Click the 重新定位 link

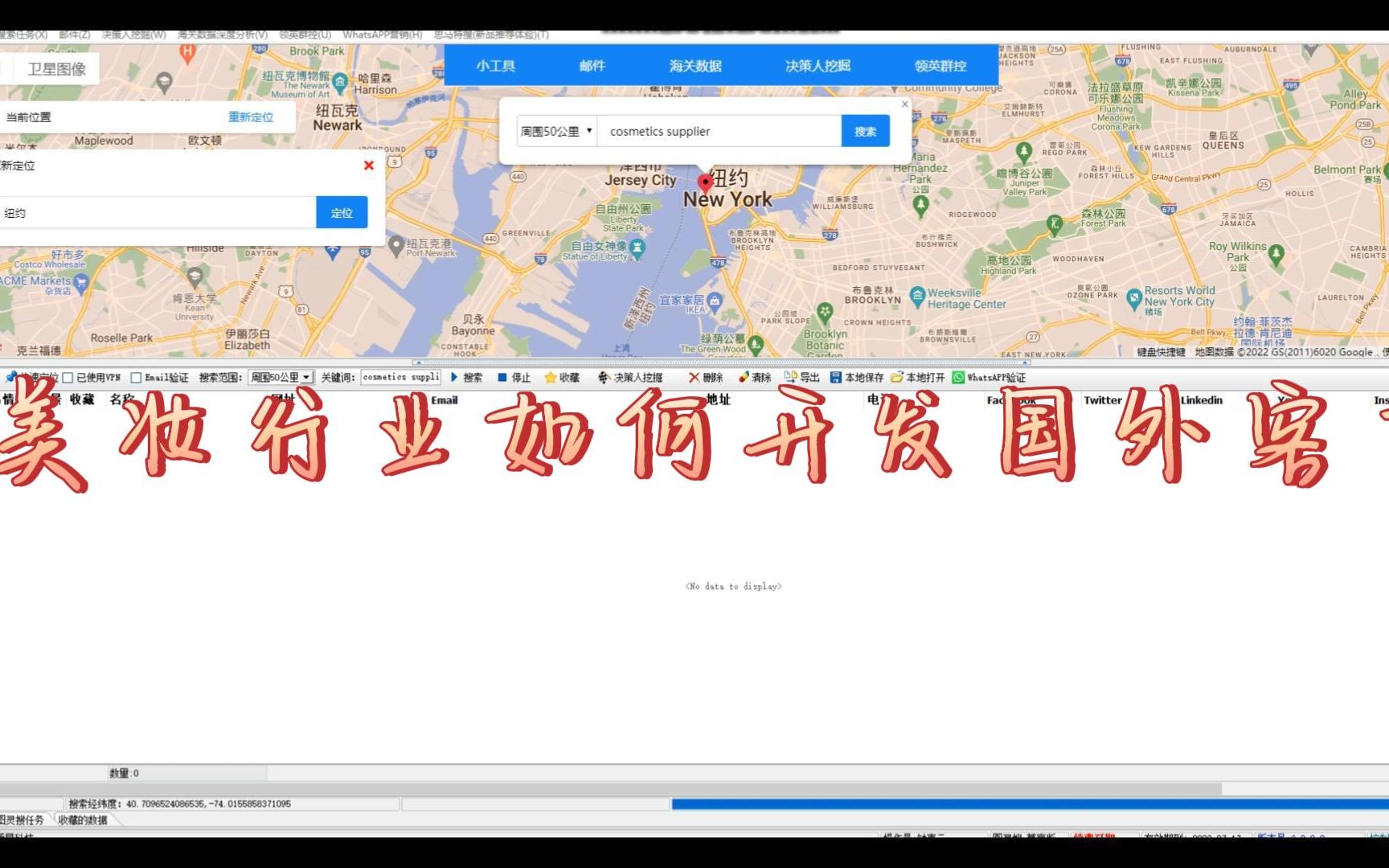click(x=251, y=117)
